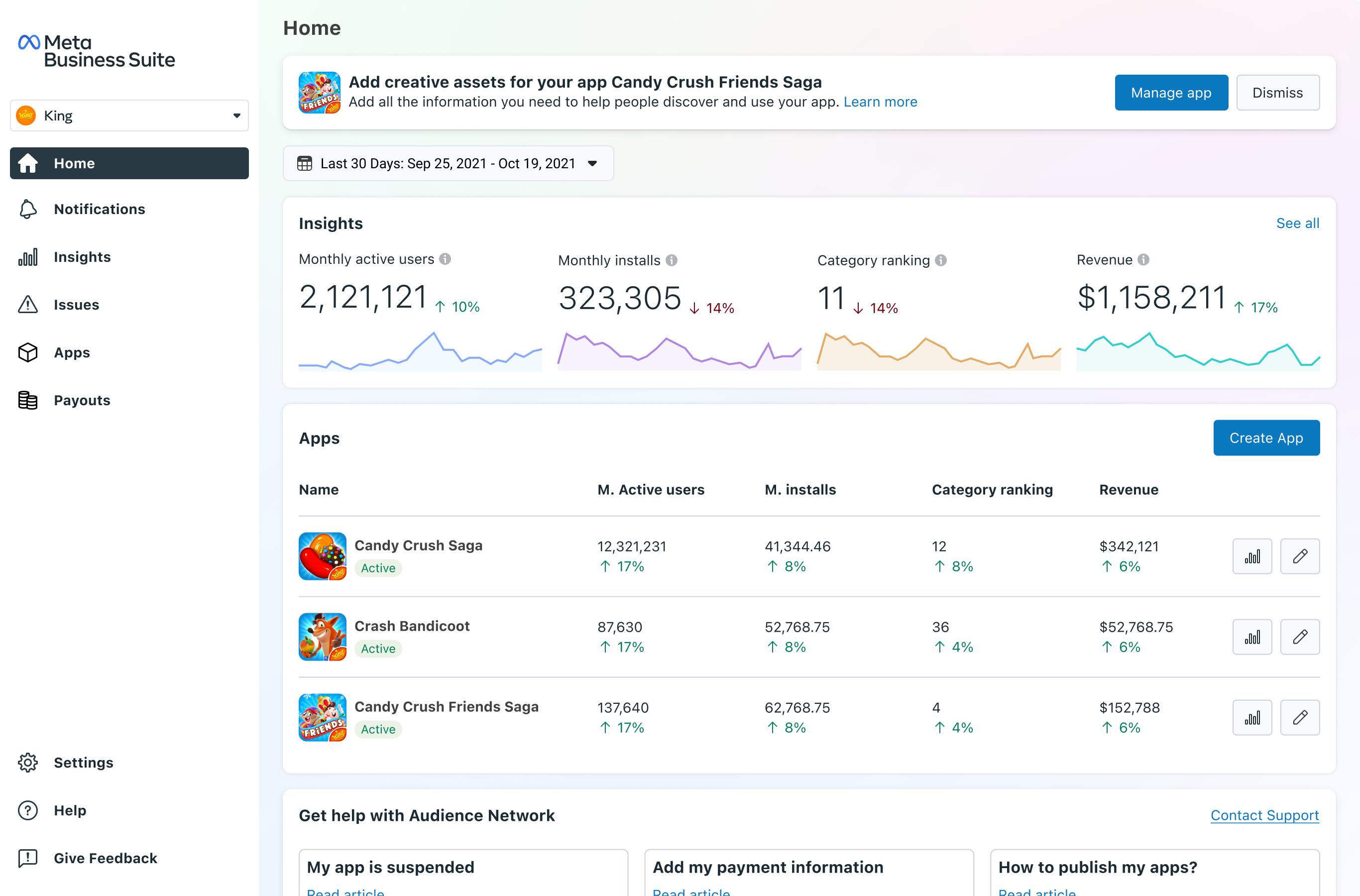Open Help in the sidebar

point(129,810)
